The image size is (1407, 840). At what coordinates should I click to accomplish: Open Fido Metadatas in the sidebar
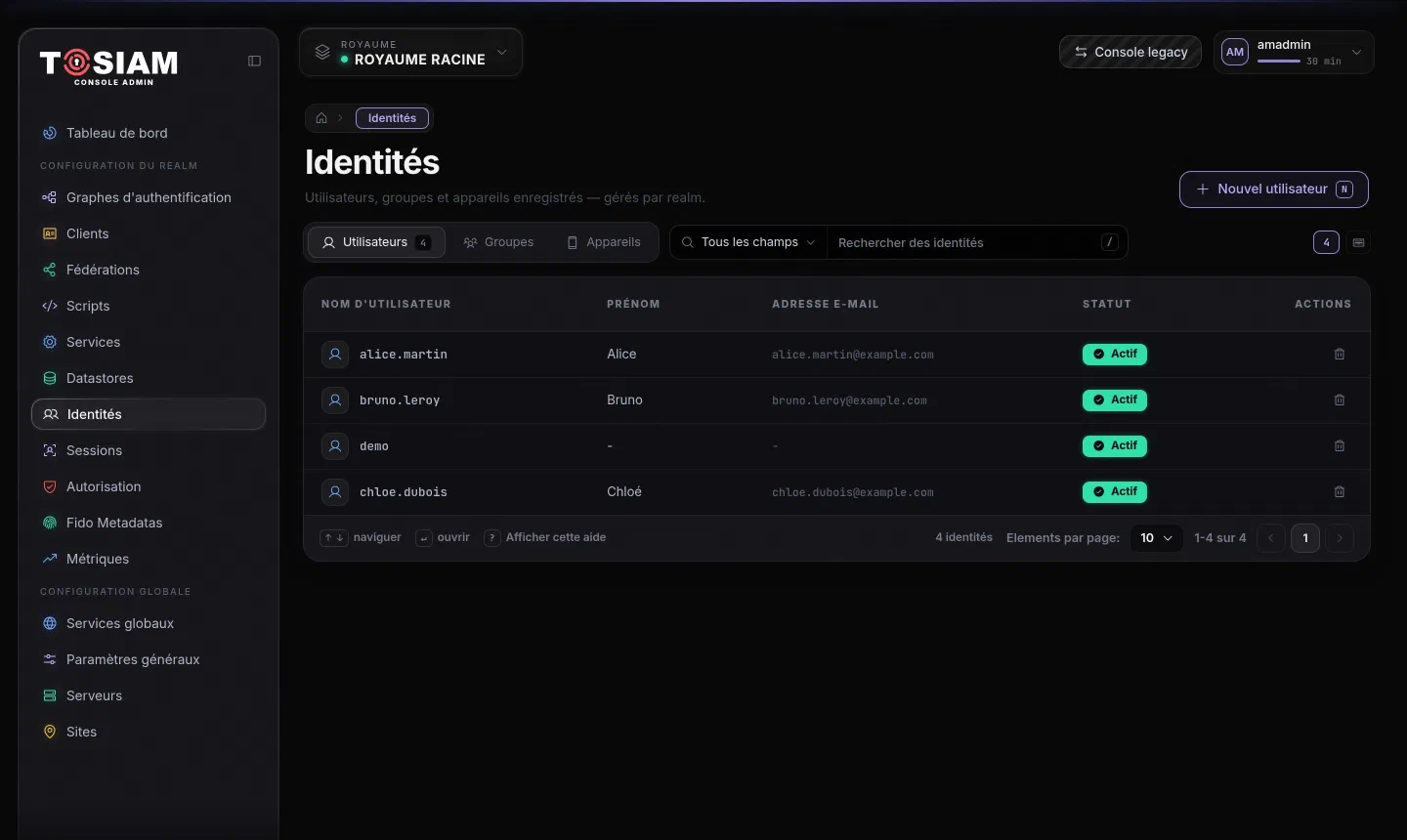pos(149,523)
